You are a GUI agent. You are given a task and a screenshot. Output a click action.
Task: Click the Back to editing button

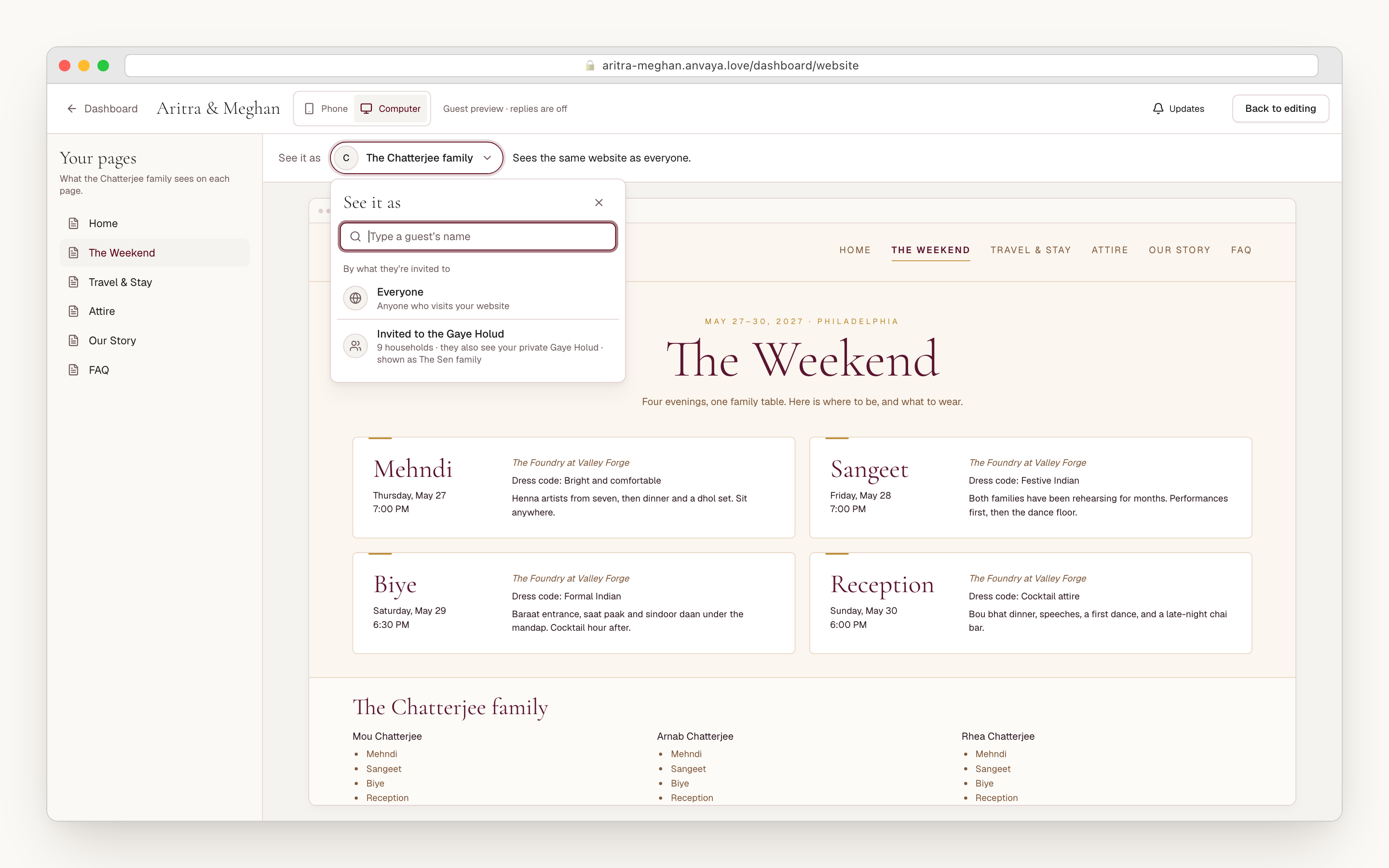pyautogui.click(x=1280, y=108)
